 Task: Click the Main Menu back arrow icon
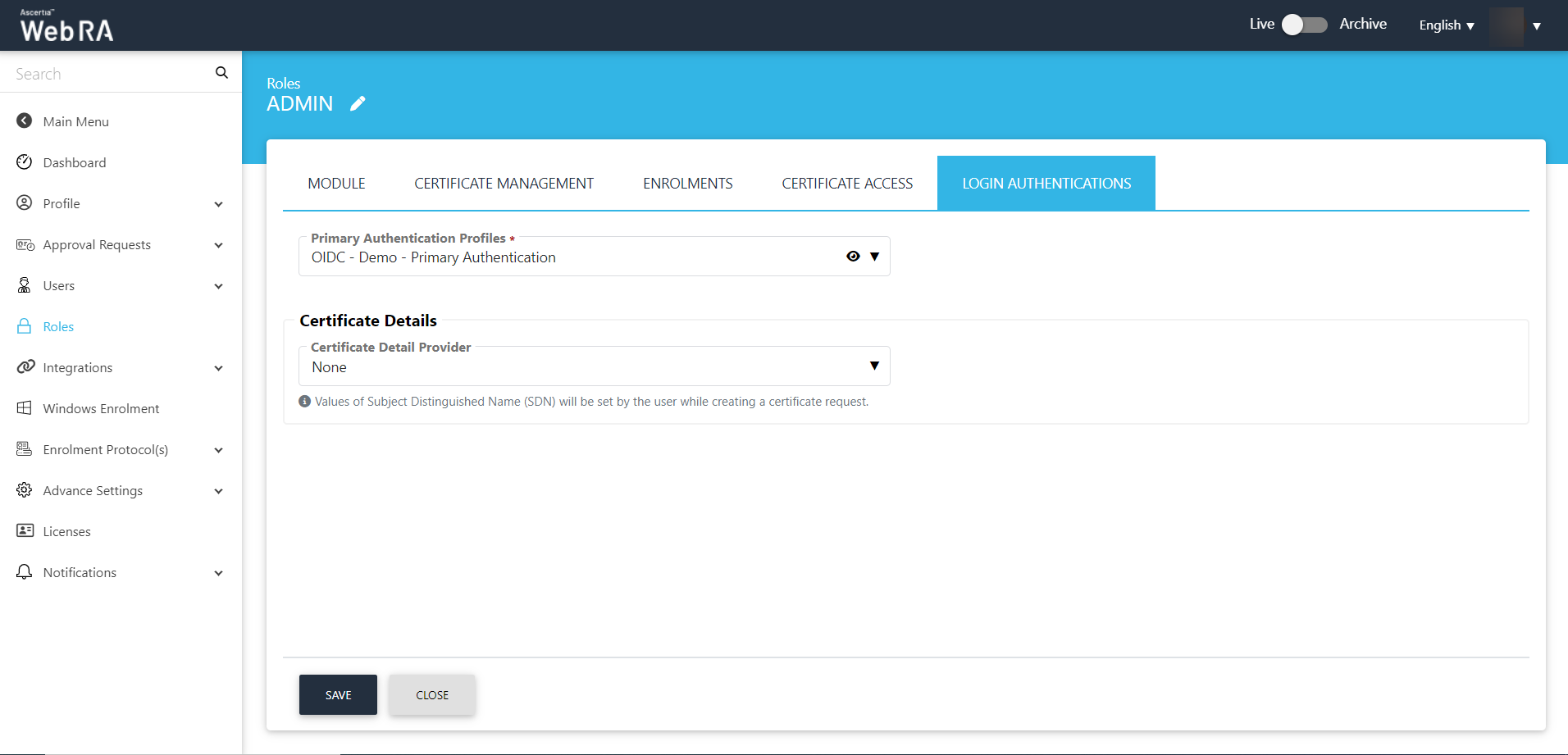tap(25, 121)
